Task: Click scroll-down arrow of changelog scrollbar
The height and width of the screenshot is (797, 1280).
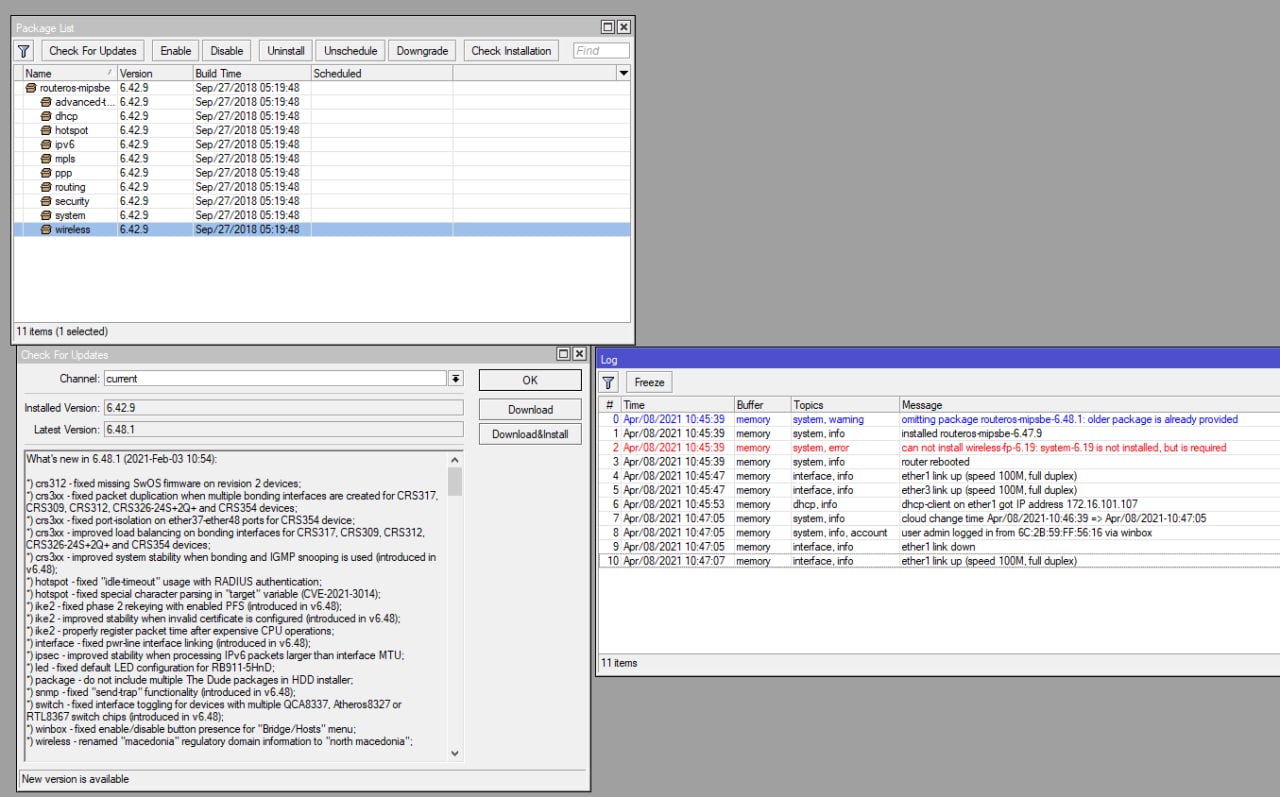Action: pyautogui.click(x=455, y=753)
